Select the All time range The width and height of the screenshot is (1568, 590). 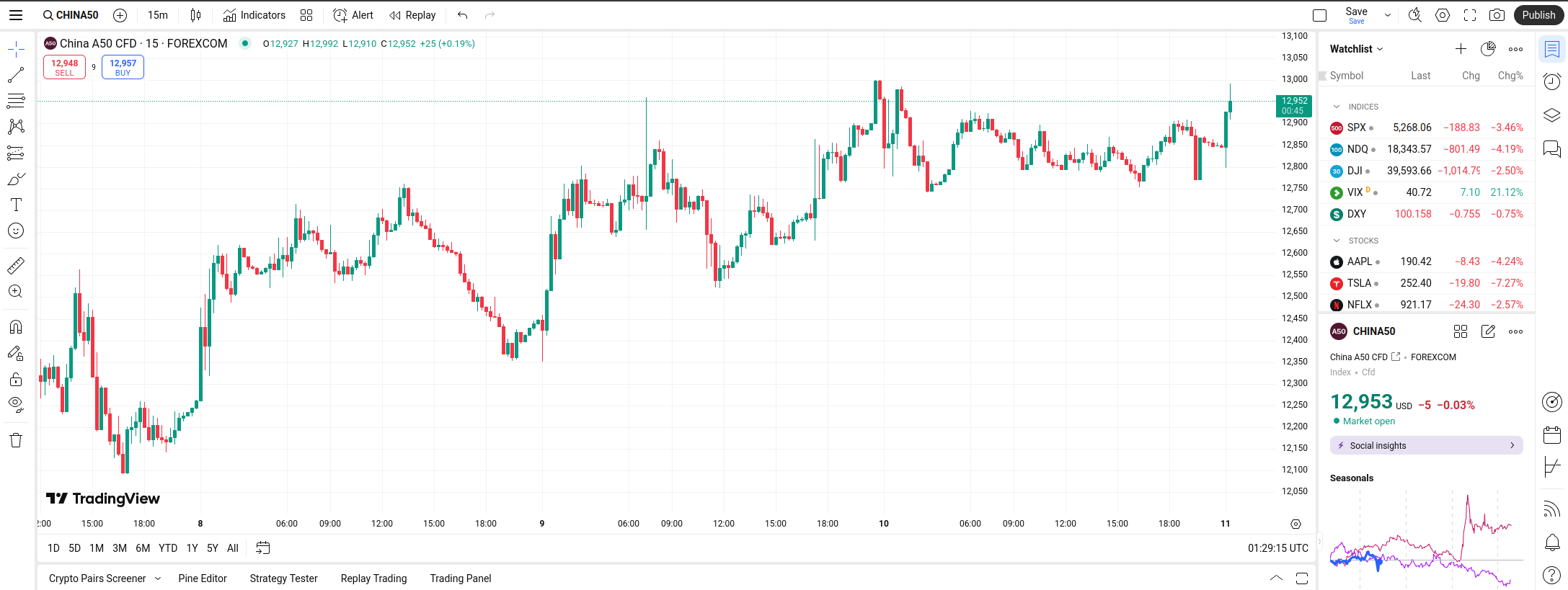tap(233, 548)
